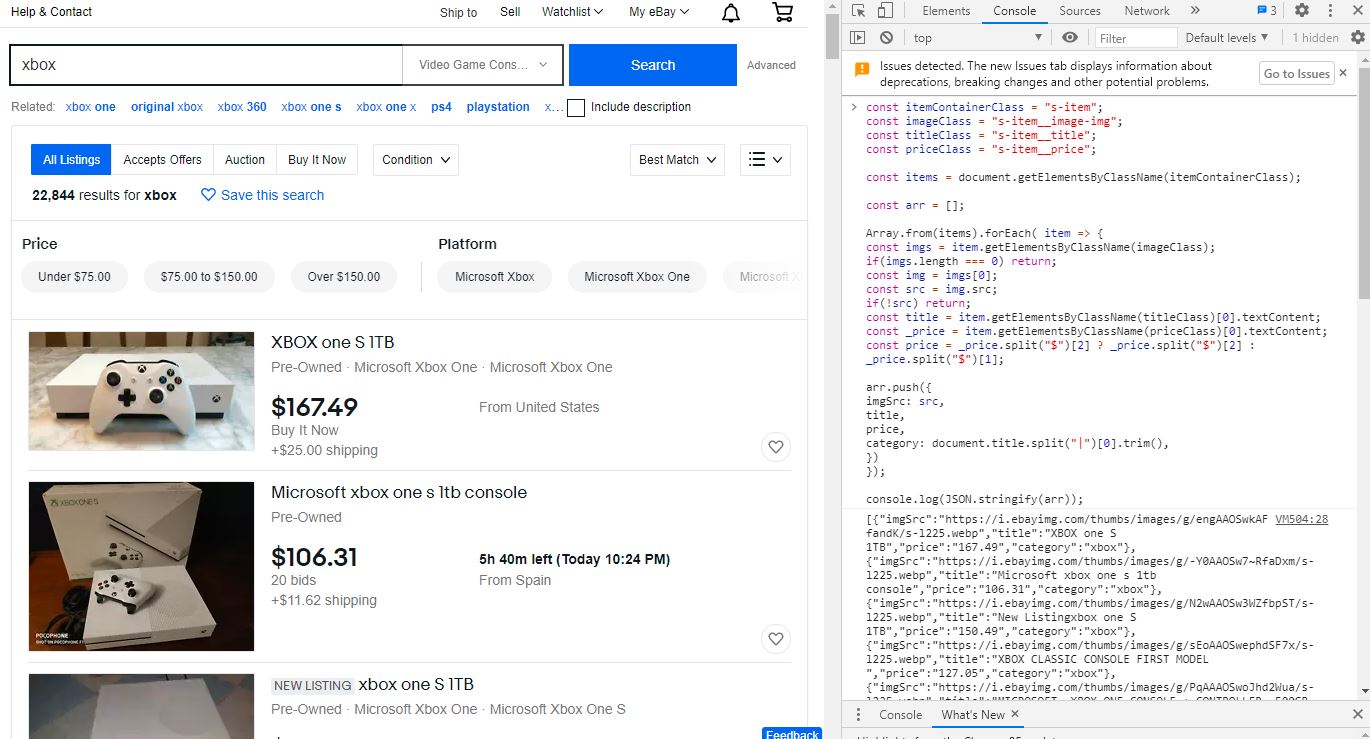This screenshot has height=739, width=1370.
Task: Select the Inspect element tool in DevTools
Action: pyautogui.click(x=858, y=10)
